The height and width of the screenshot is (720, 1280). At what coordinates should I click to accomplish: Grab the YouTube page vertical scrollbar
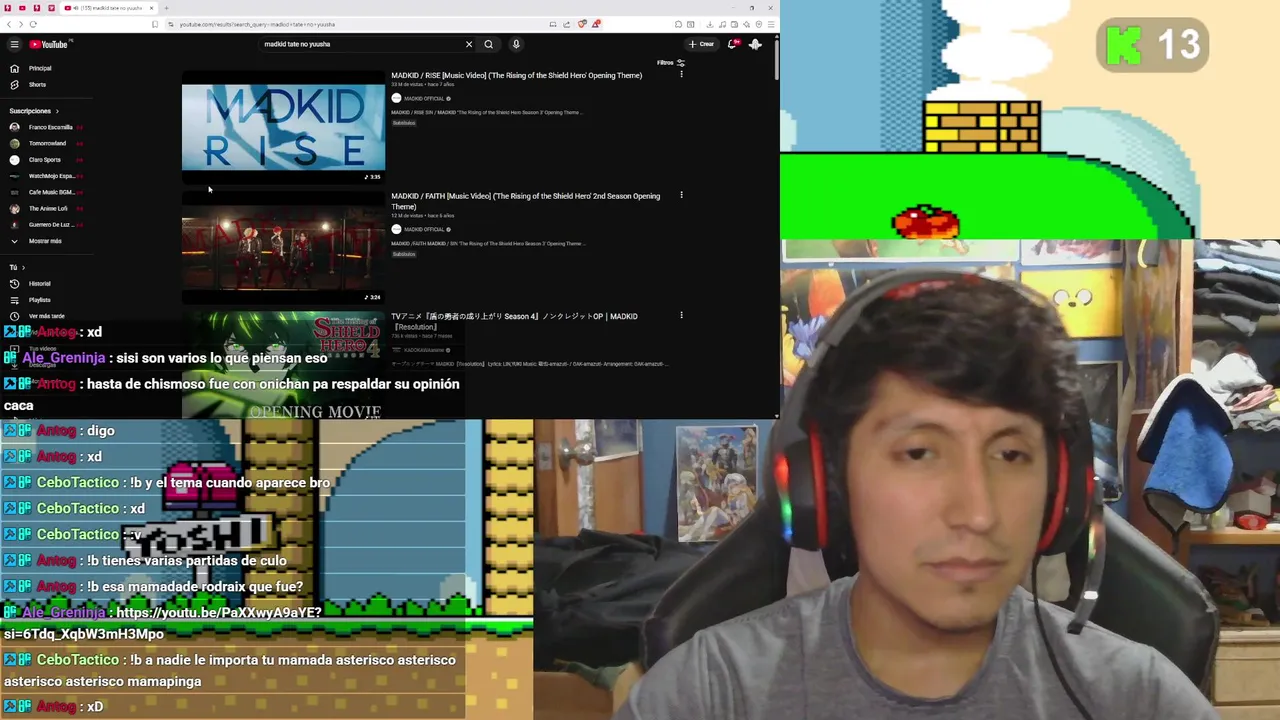pos(776,60)
